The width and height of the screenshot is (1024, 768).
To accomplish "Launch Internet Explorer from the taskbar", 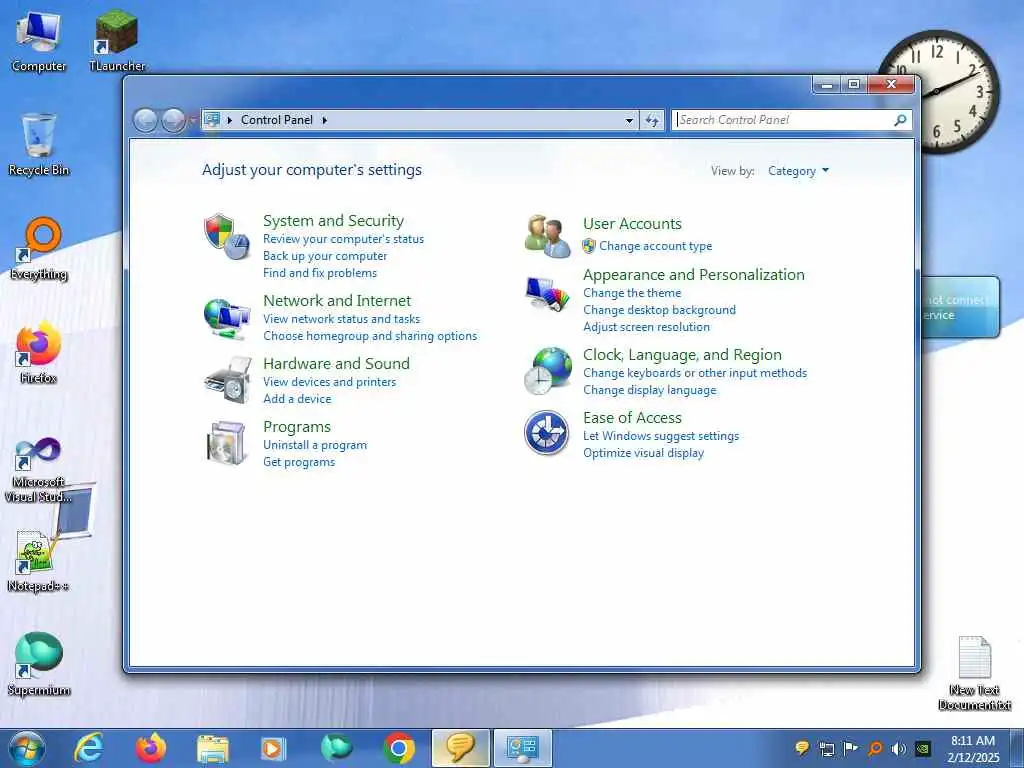I will click(x=89, y=748).
